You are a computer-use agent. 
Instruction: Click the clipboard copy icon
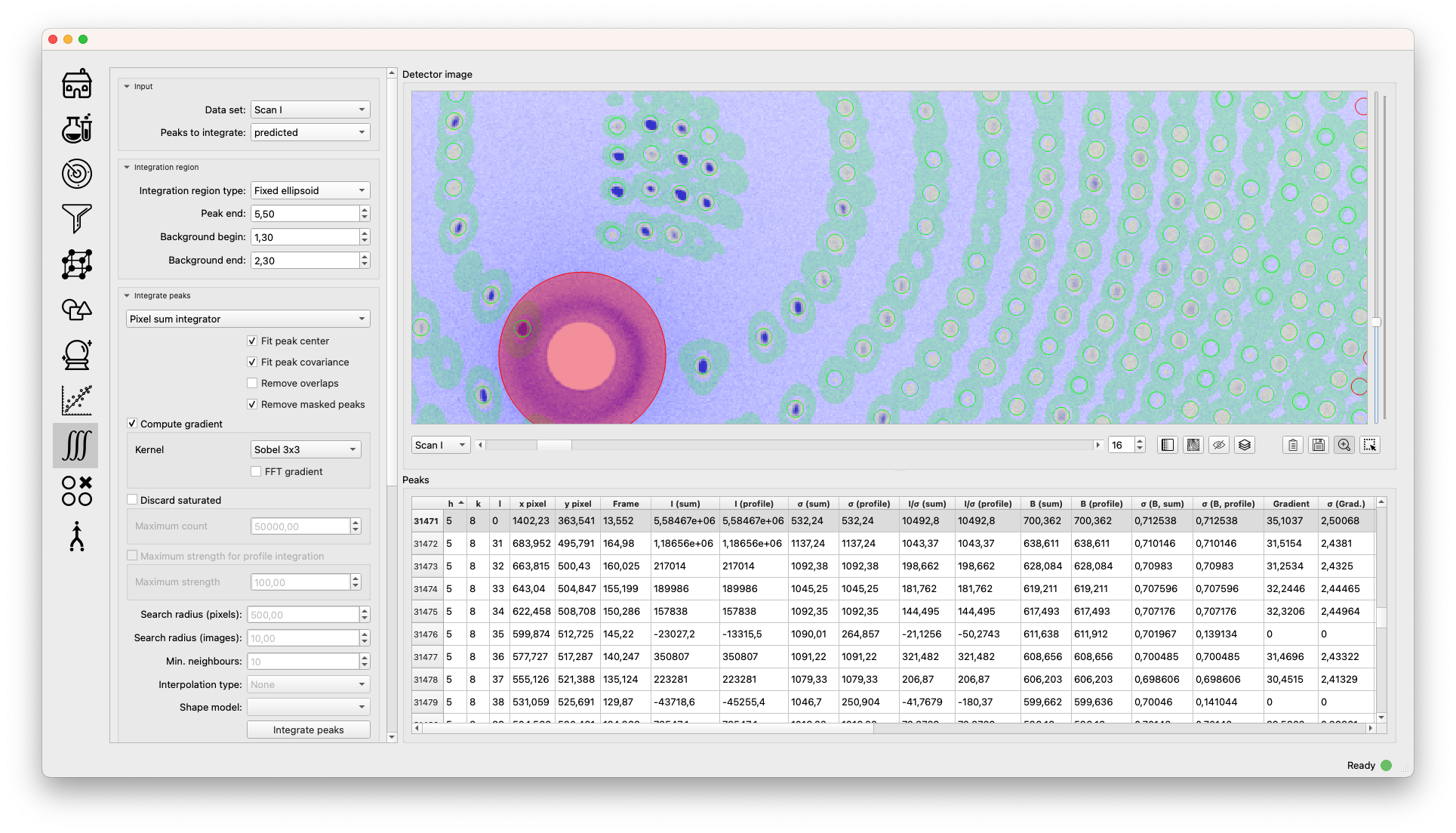(x=1293, y=445)
